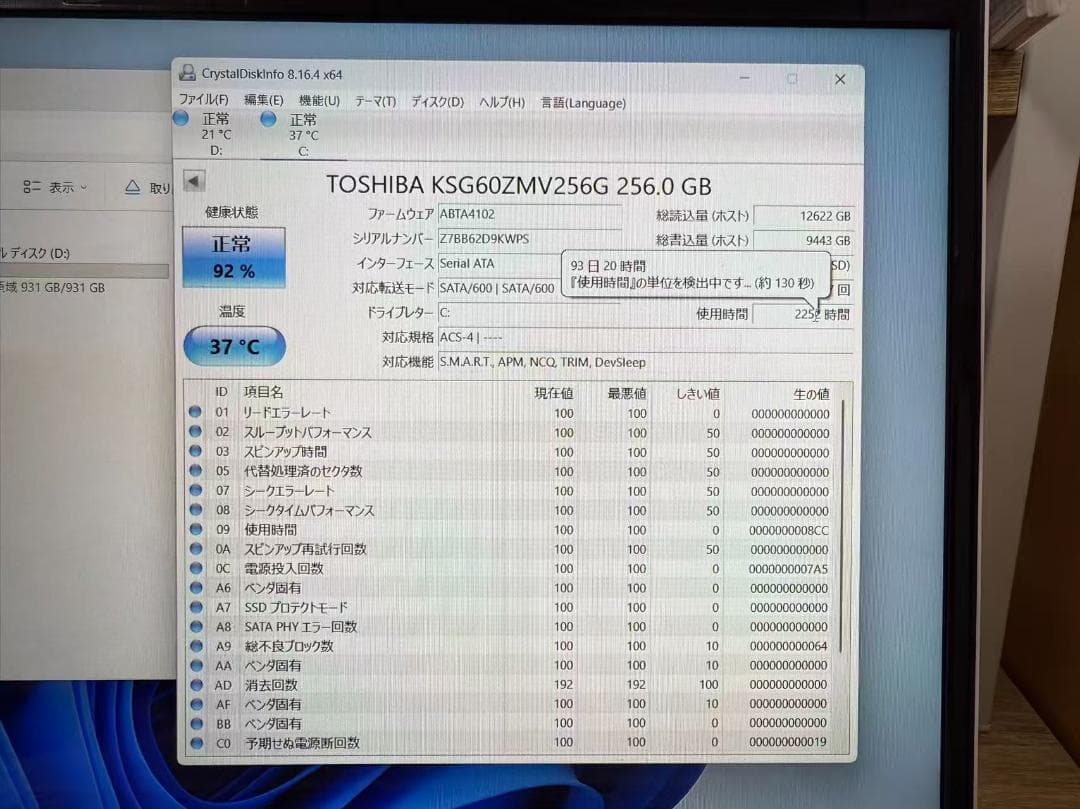Click the blue status dot beside リードエラーレート
Screen dimensions: 1080x809
[196, 412]
